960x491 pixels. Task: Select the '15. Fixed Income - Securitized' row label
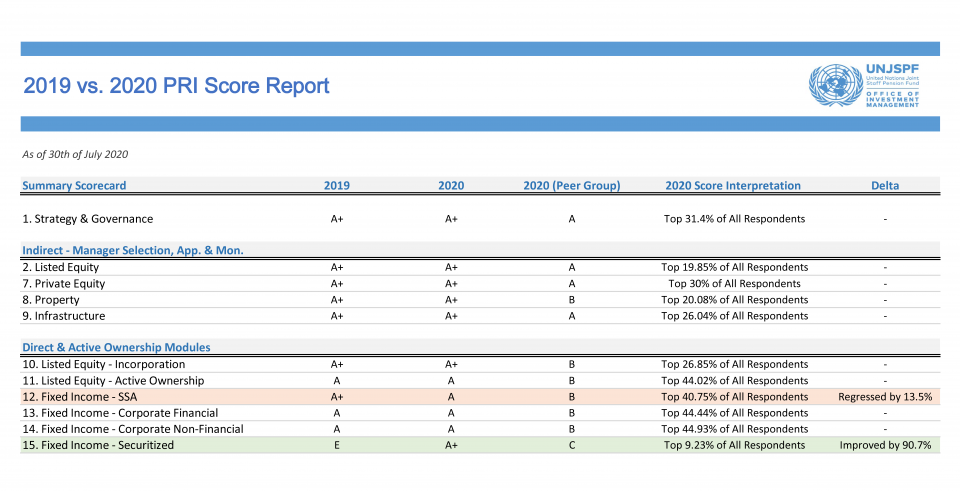click(x=98, y=445)
